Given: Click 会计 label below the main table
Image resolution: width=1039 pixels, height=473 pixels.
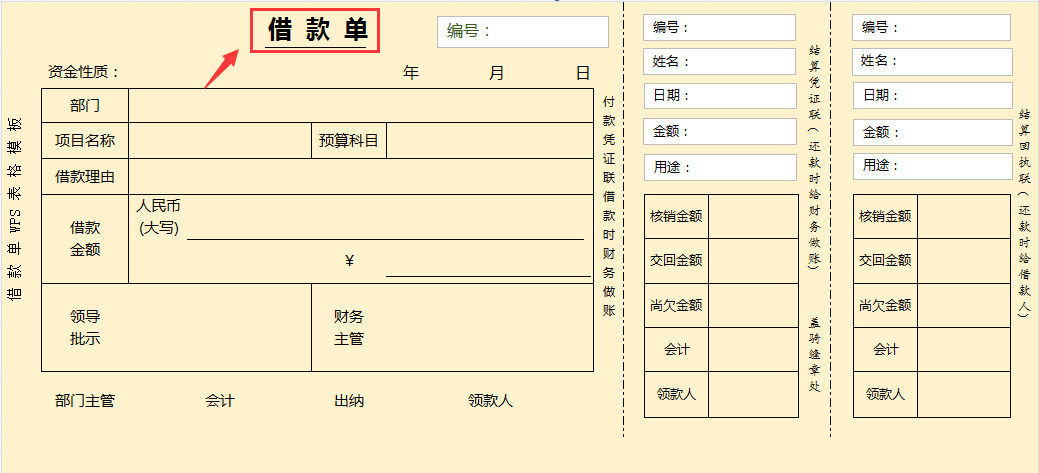Looking at the screenshot, I should (x=220, y=401).
